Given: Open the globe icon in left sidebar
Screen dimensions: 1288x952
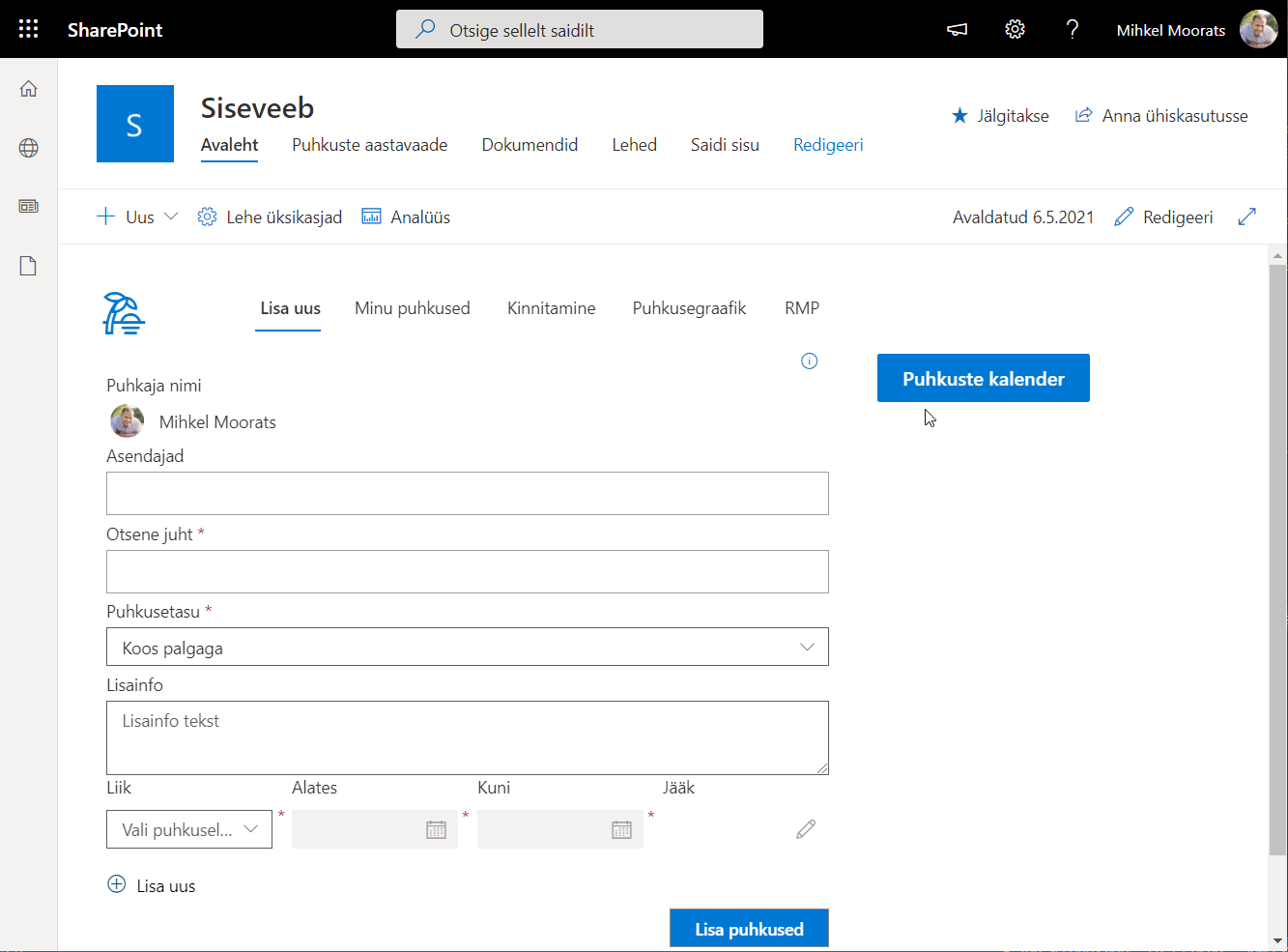Looking at the screenshot, I should [x=29, y=148].
